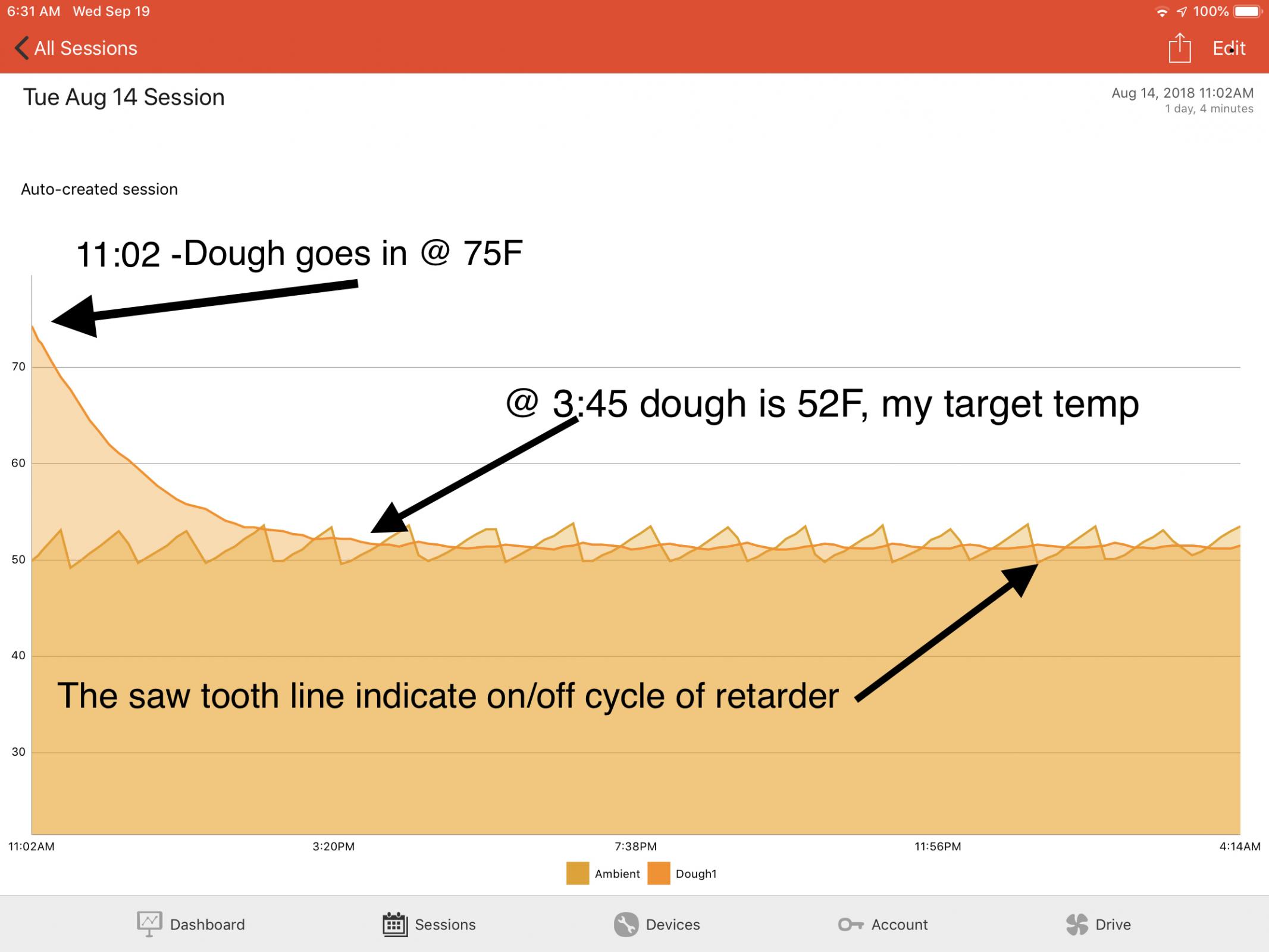Toggle the Dough1 series legend swatch
The width and height of the screenshot is (1269, 952).
click(659, 873)
